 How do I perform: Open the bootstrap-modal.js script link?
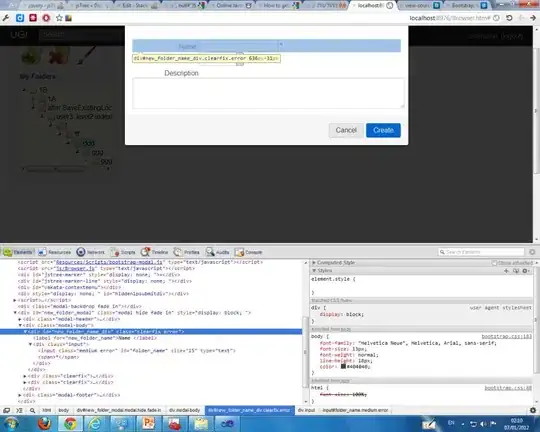(x=109, y=262)
